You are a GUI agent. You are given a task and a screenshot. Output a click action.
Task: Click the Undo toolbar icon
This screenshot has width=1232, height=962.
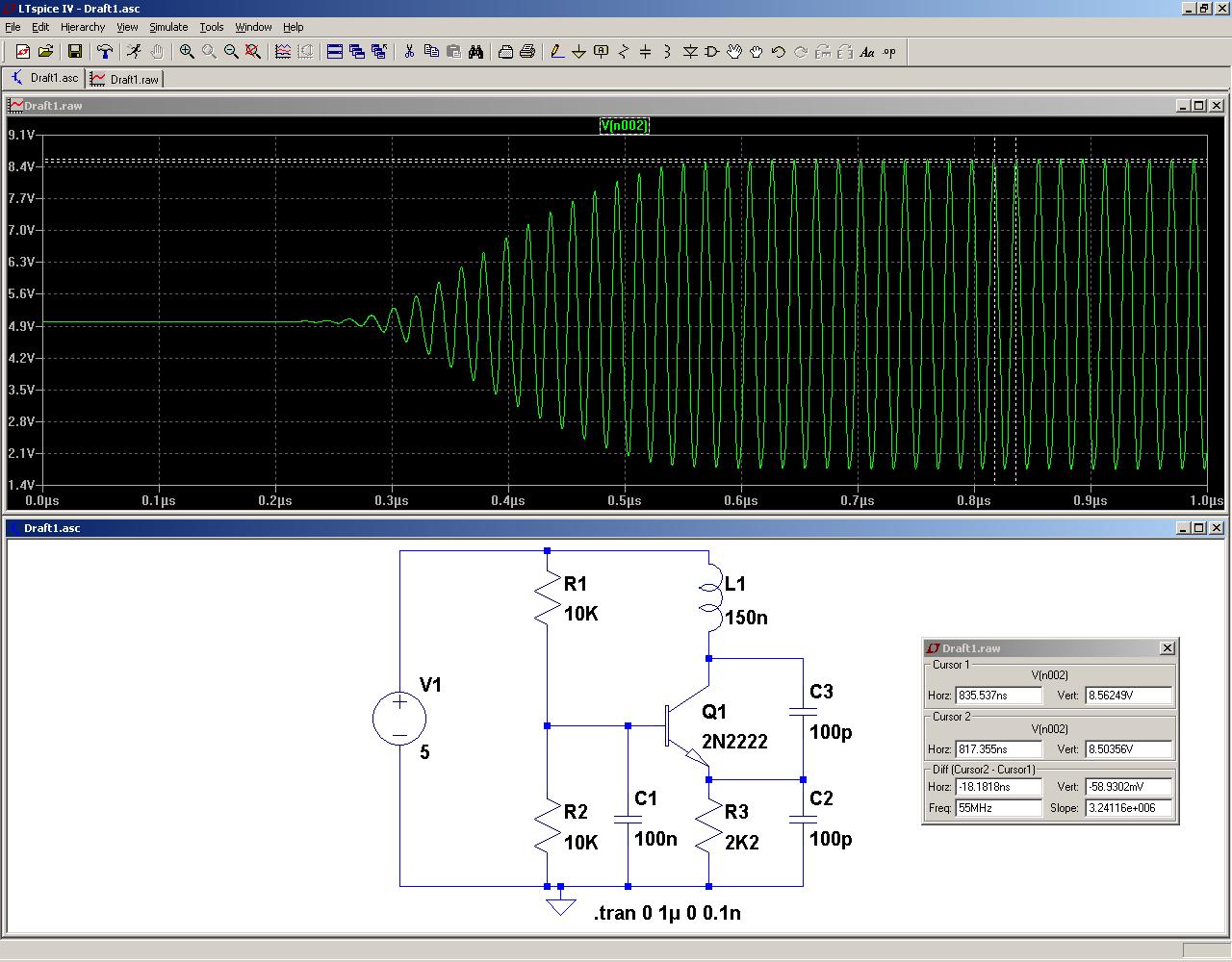[779, 52]
